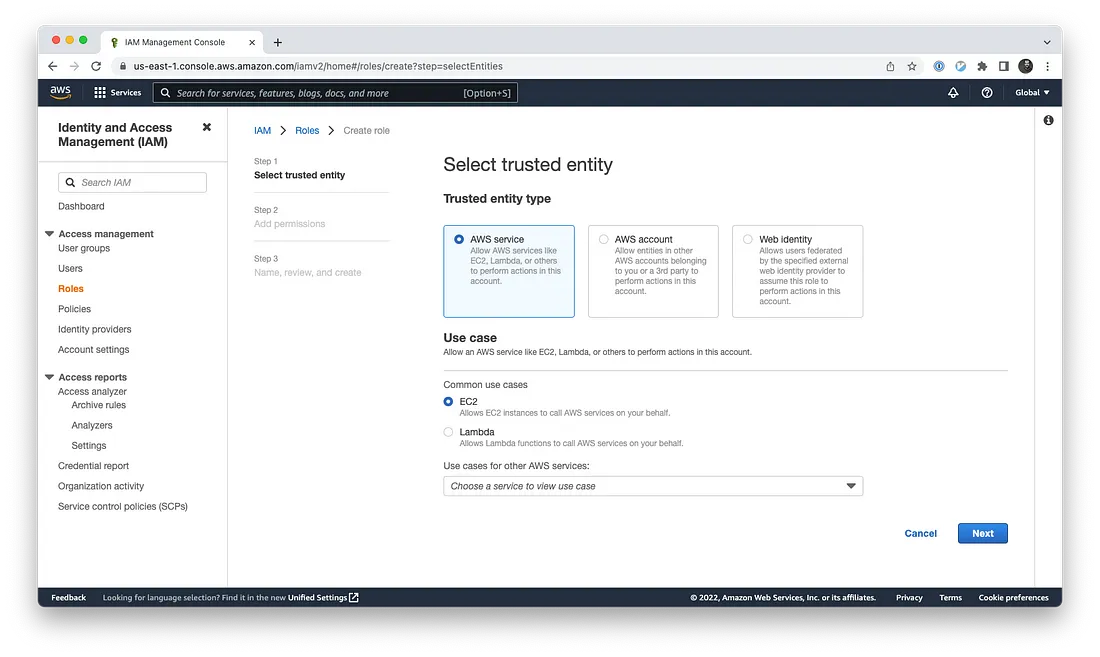Screen dimensions: 1100x657
Task: Open the info panel icon at right
Action: point(1048,121)
